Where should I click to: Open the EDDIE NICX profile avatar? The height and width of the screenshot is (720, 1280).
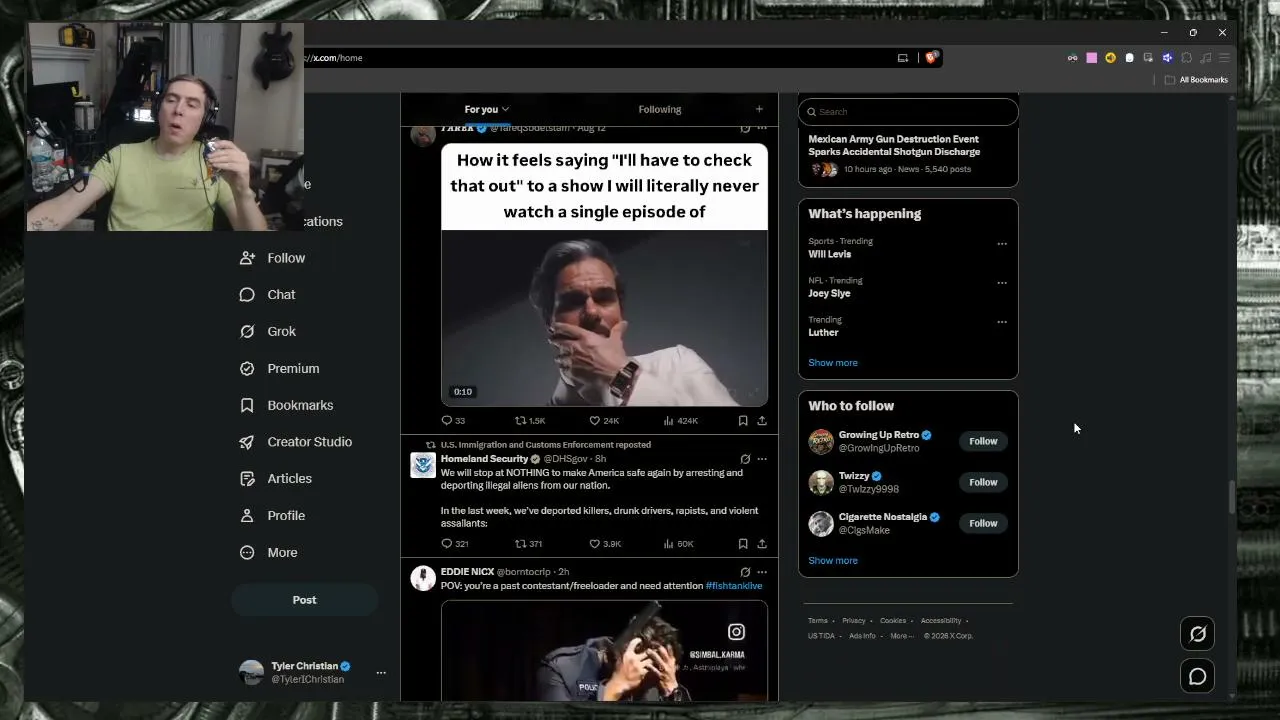click(423, 578)
